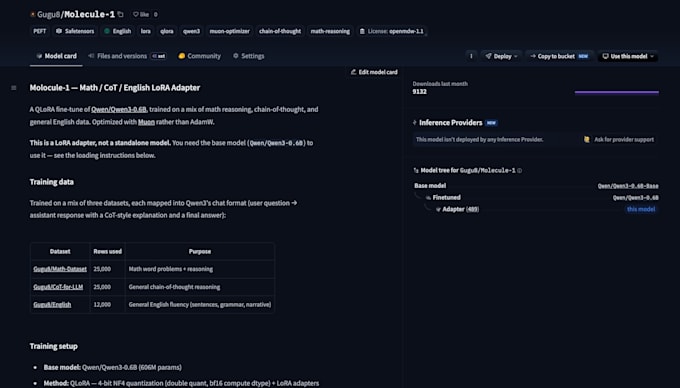This screenshot has height=388, width=680.
Task: Open the Gugu8/English dataset link
Action: tap(52, 305)
